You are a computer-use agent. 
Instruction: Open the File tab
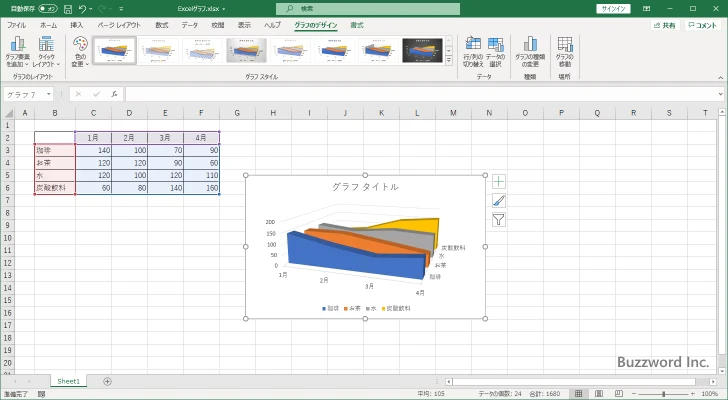pyautogui.click(x=16, y=25)
